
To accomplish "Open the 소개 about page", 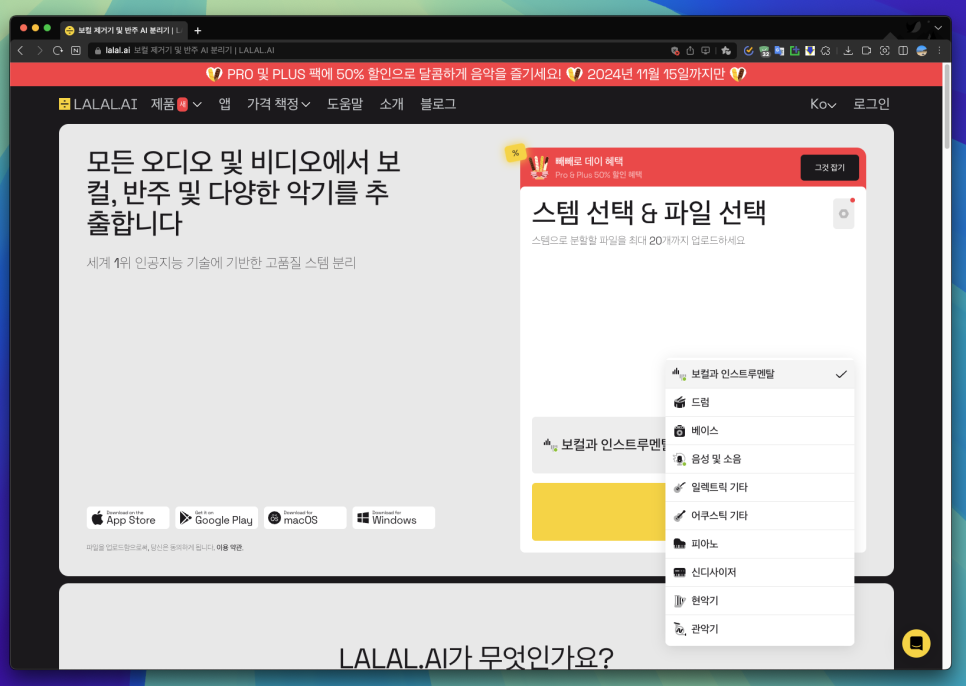I will click(x=392, y=104).
